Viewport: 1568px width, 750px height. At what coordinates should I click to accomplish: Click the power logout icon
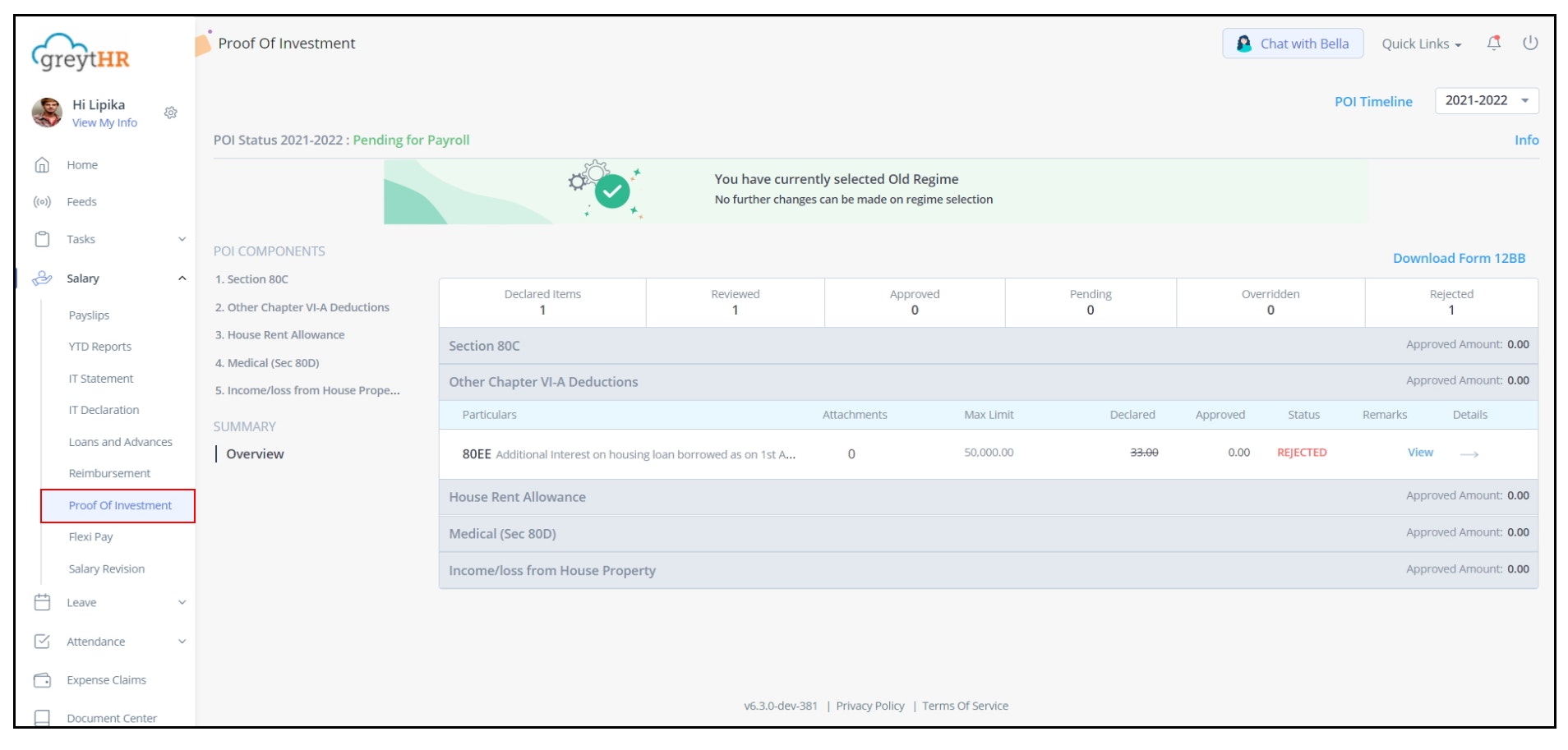[1532, 43]
